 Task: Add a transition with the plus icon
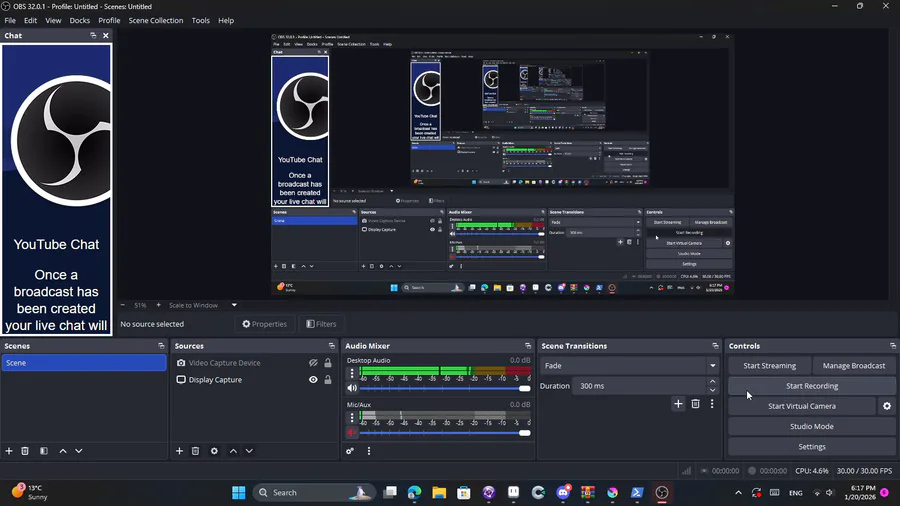pyautogui.click(x=678, y=404)
